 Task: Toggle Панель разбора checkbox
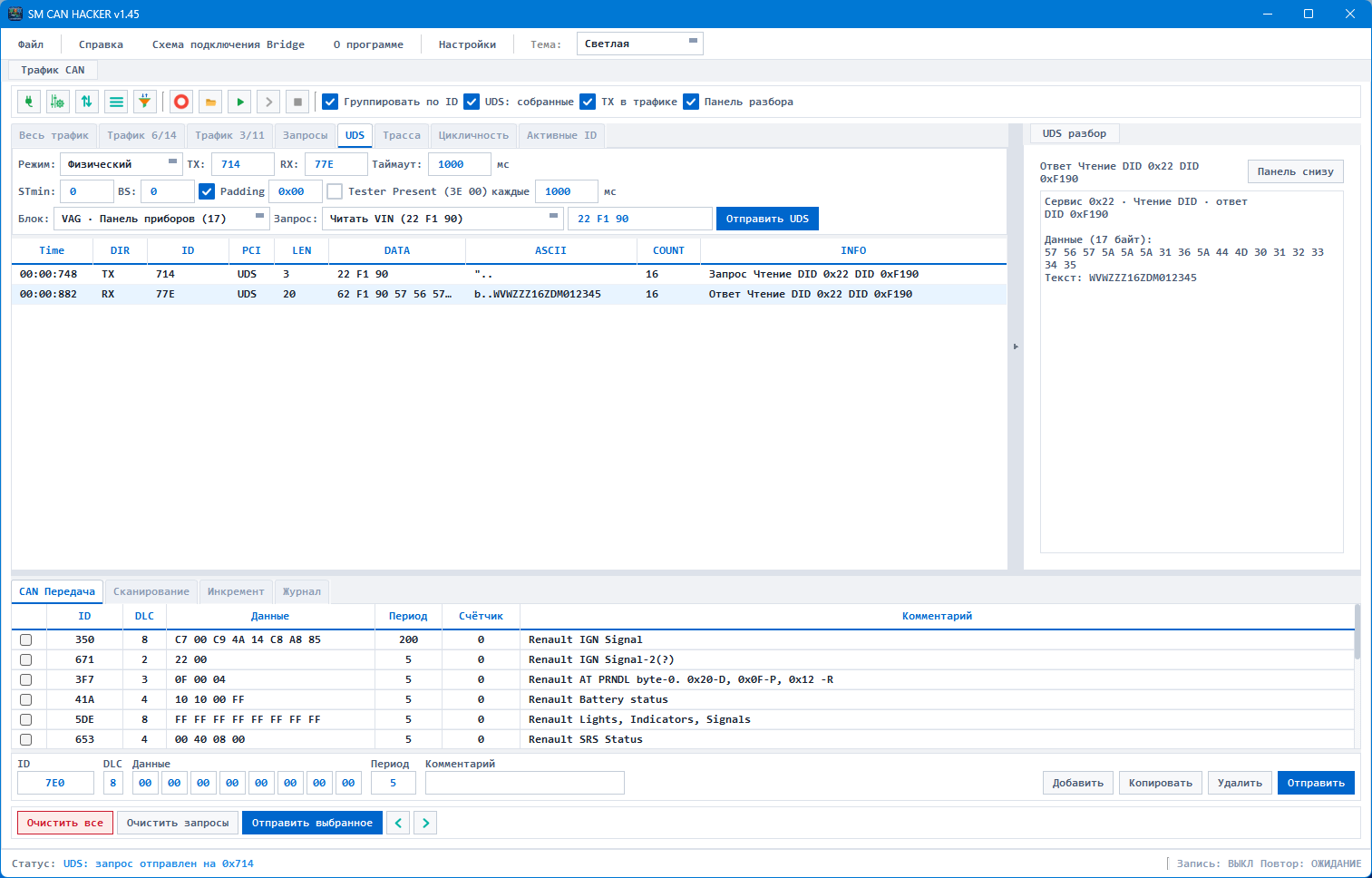(691, 102)
